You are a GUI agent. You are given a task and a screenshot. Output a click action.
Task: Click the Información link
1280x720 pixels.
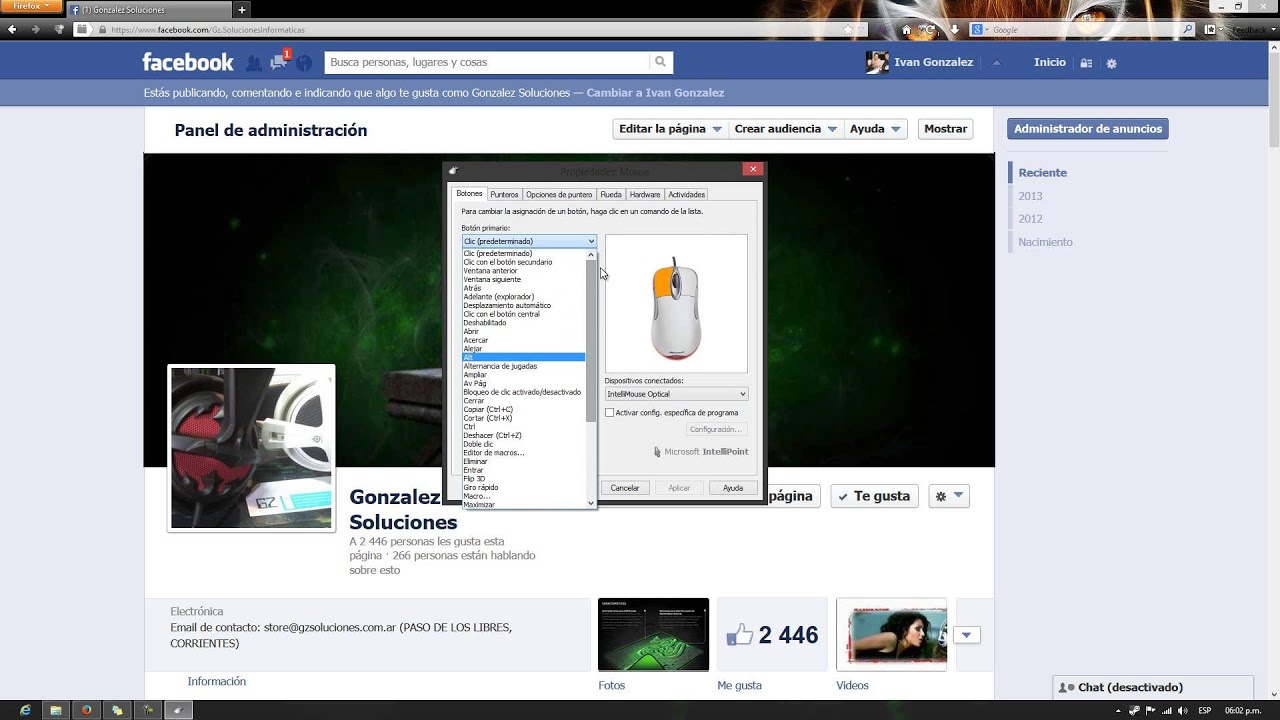[217, 681]
